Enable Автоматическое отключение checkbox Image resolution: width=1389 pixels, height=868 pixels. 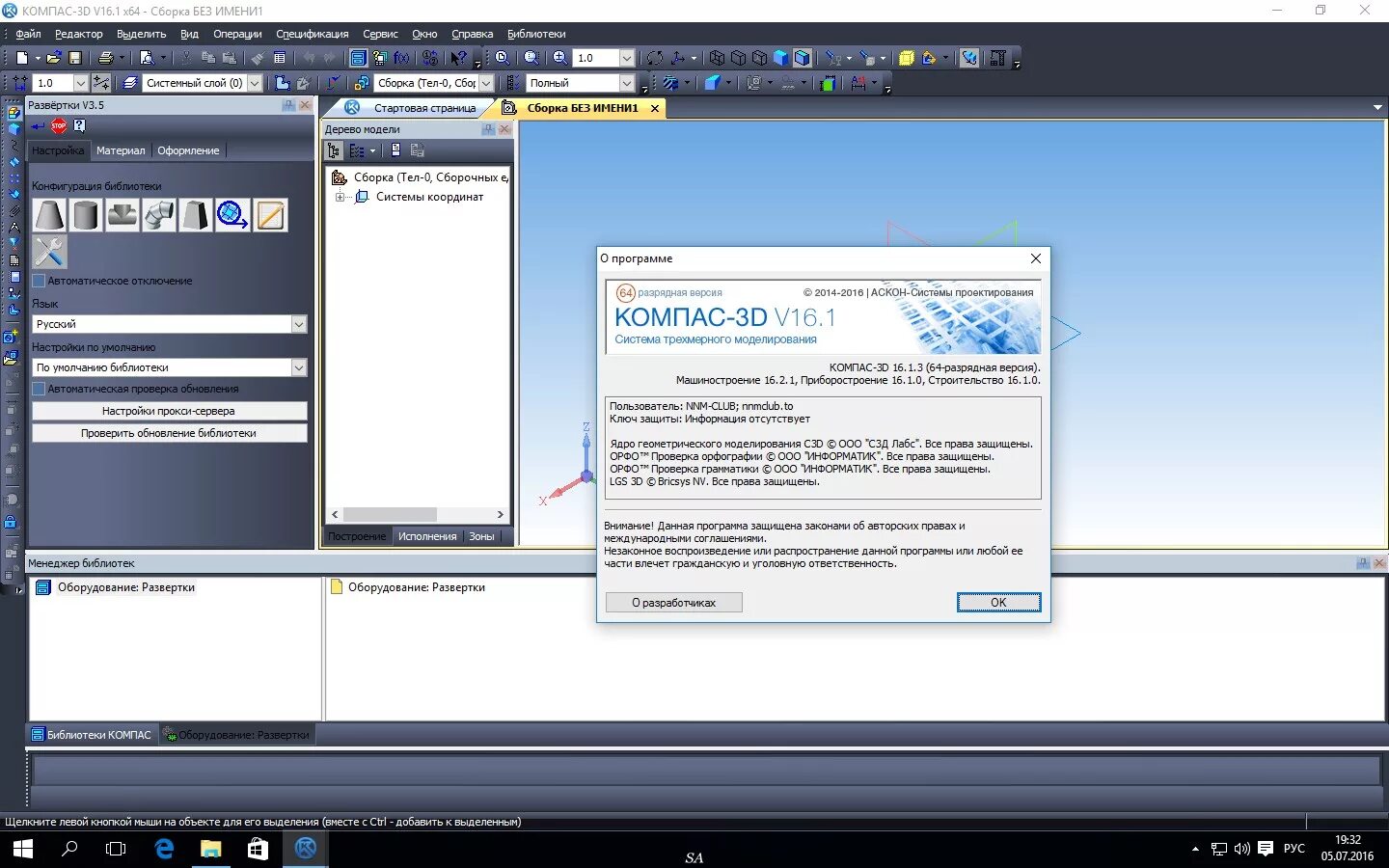[39, 281]
